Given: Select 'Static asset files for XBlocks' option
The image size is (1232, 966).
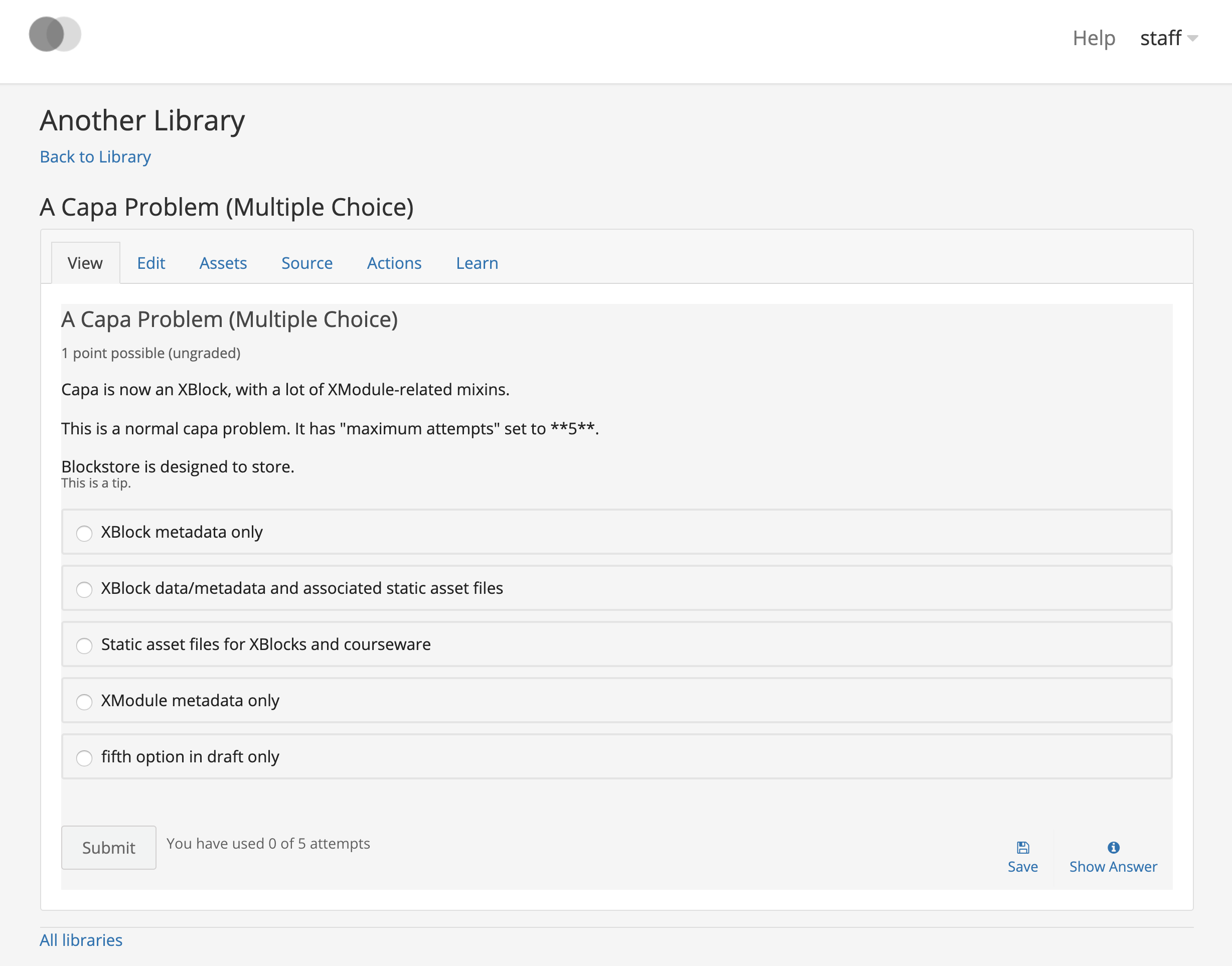Looking at the screenshot, I should click(x=84, y=646).
